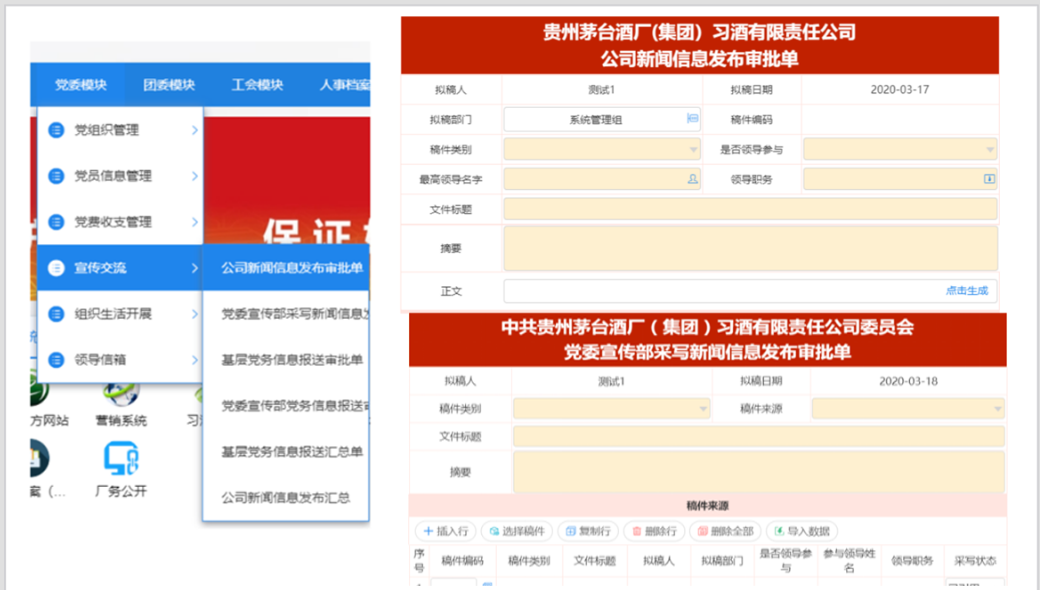Click picker icon in 领导职务 field
The image size is (1040, 590).
tap(989, 179)
